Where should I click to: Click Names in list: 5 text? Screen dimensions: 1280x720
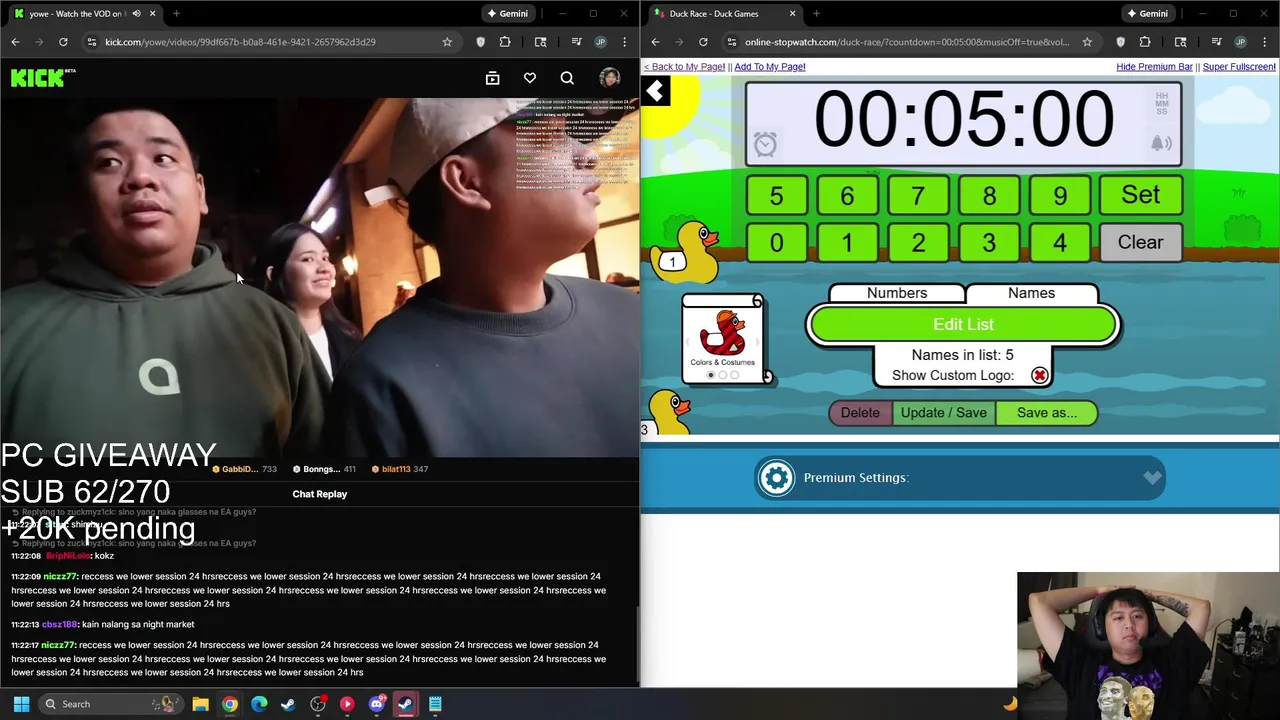(x=962, y=355)
